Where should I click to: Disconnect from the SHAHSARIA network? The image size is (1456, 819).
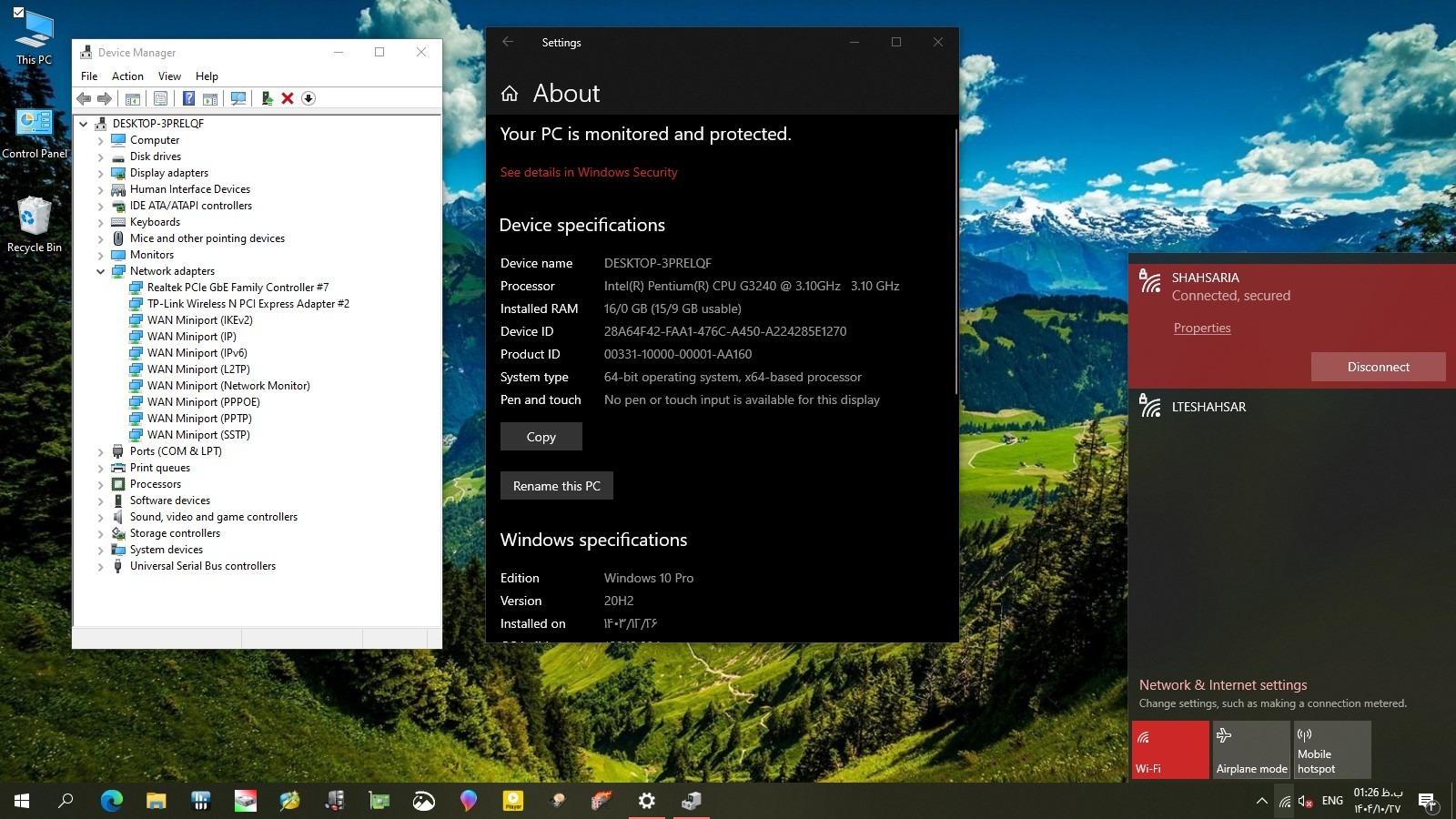1378,367
